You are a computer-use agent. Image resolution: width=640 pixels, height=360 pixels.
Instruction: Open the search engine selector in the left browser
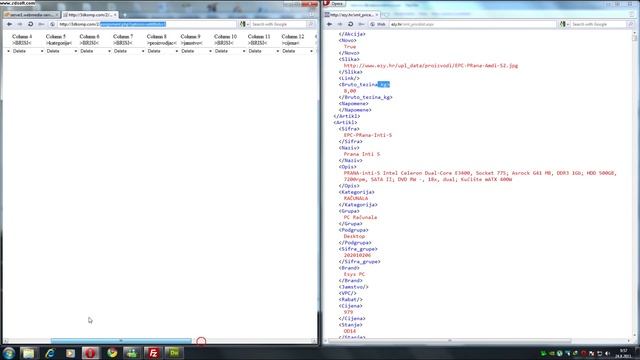click(x=244, y=24)
